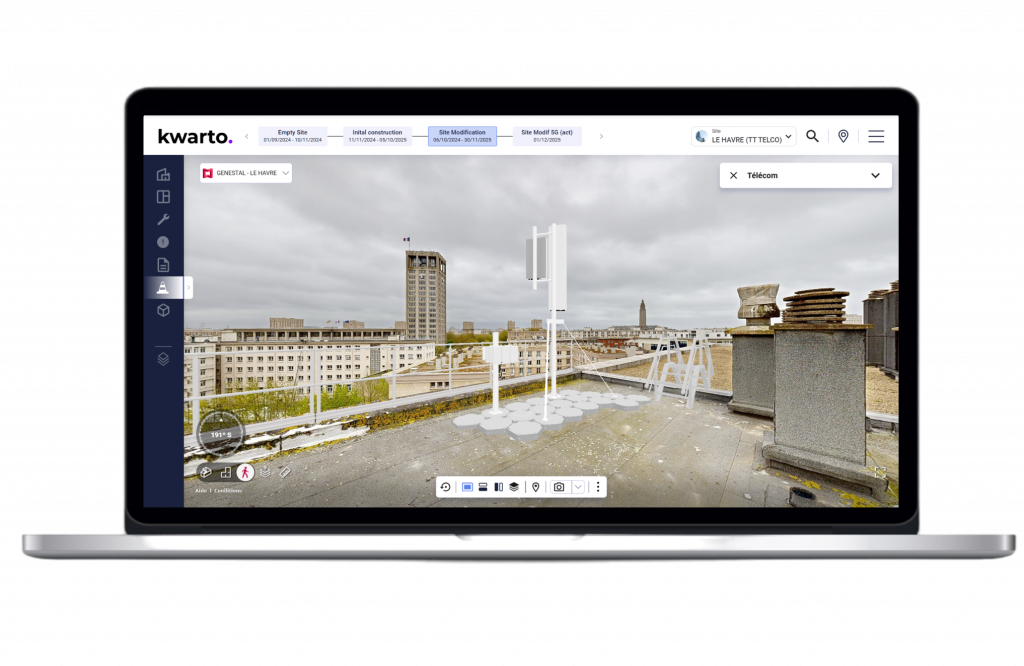Open the buildings icon in sidebar
1024x666 pixels.
pos(163,175)
